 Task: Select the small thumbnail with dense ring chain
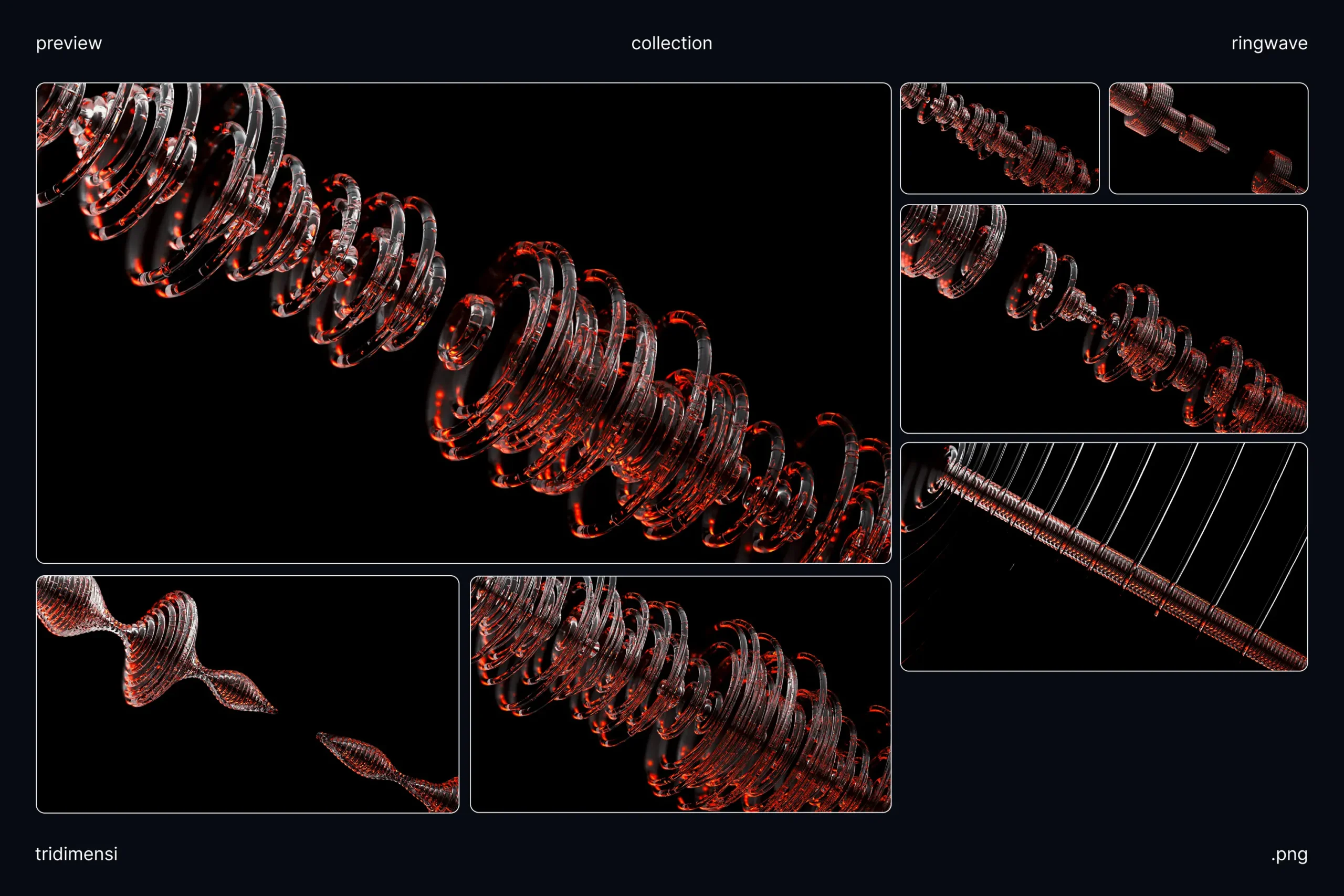[x=999, y=138]
